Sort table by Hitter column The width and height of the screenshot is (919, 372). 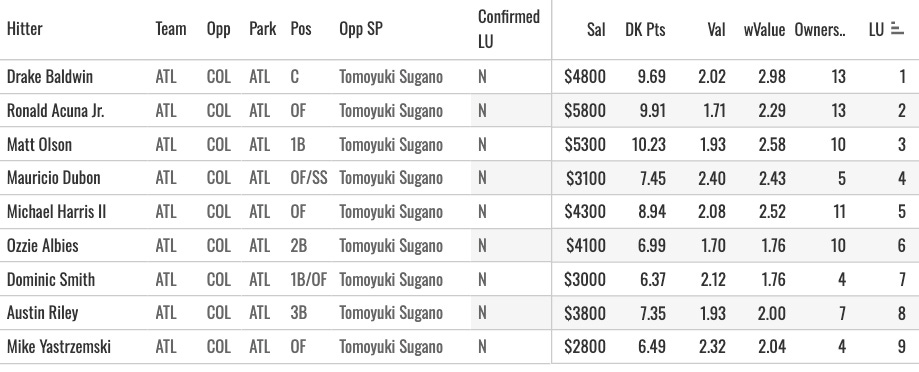pyautogui.click(x=25, y=29)
